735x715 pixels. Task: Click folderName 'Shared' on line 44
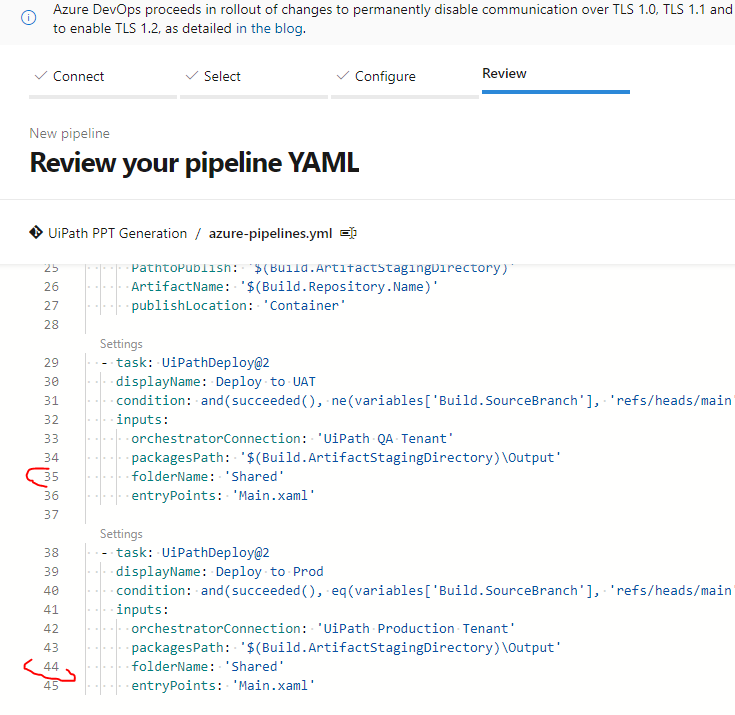(x=208, y=666)
